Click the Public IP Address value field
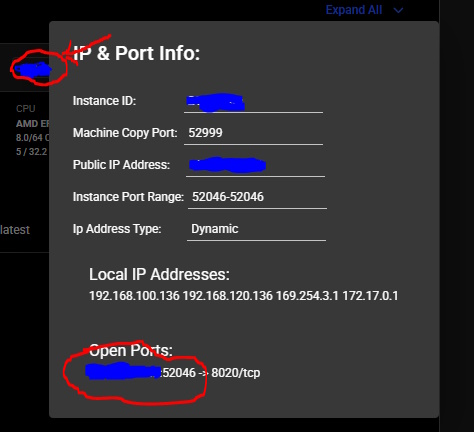This screenshot has width=474, height=432. [x=255, y=165]
